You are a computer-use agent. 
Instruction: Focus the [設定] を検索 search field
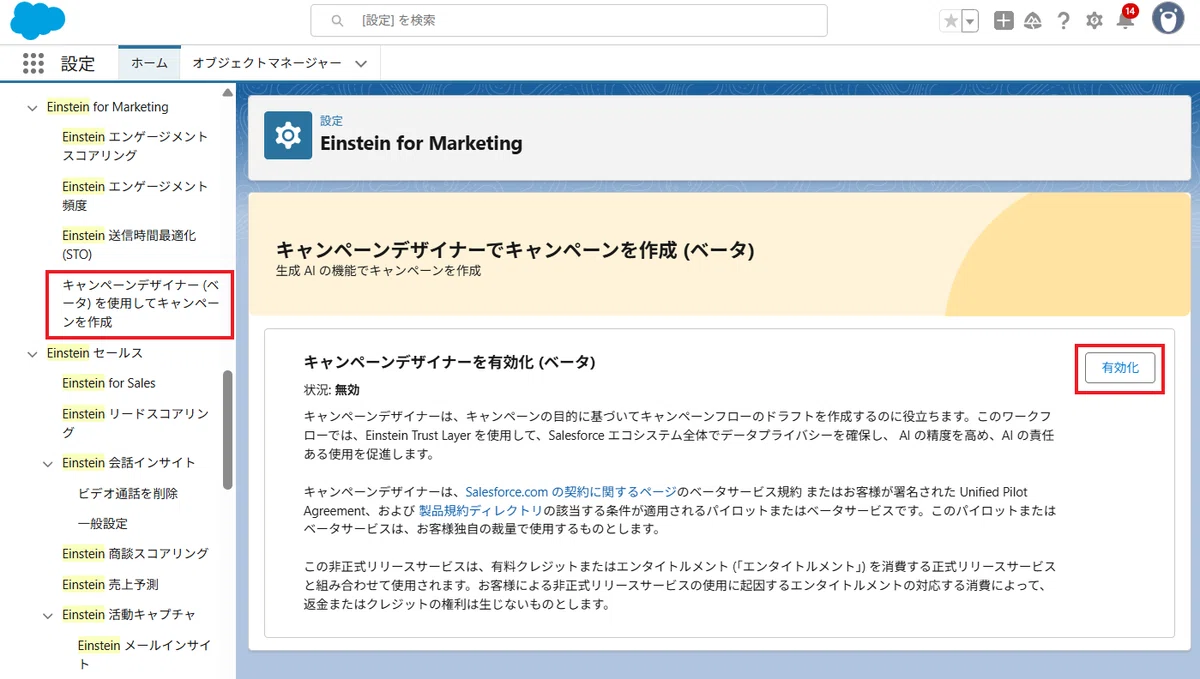[x=569, y=20]
